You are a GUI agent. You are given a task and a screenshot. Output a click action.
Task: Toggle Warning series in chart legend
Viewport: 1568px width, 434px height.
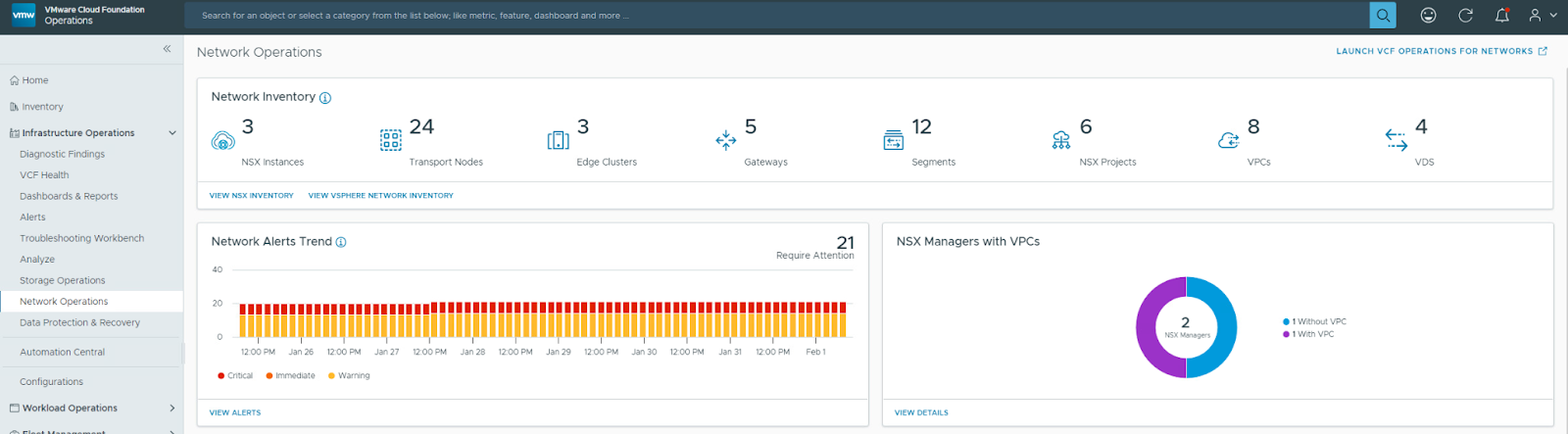point(349,376)
